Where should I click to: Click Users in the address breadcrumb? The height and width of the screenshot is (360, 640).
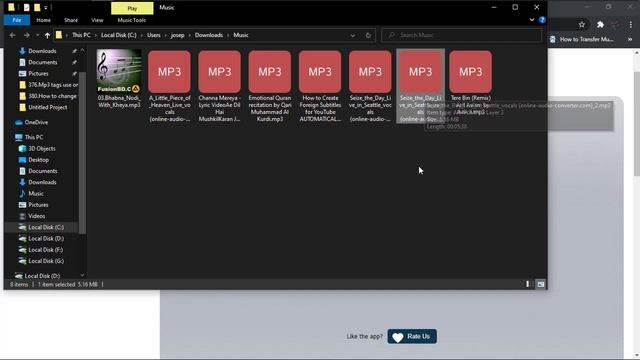(153, 35)
